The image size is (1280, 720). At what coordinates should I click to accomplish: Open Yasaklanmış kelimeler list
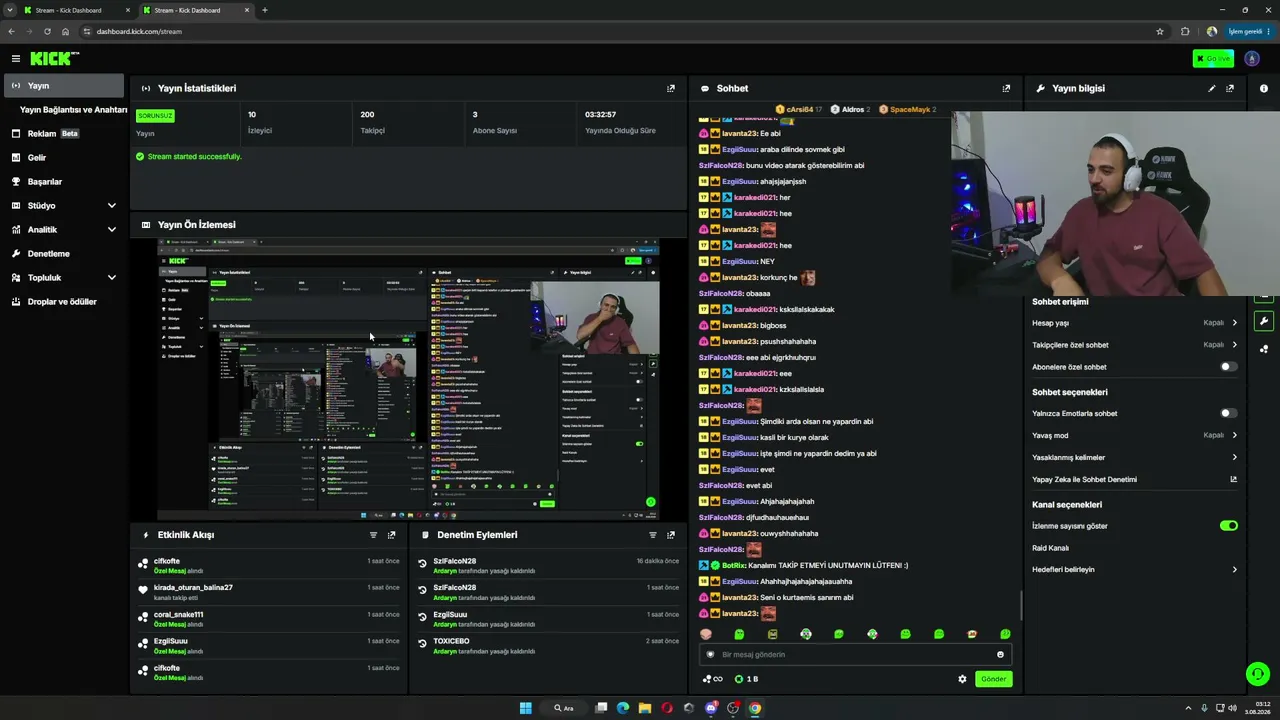tap(1135, 457)
